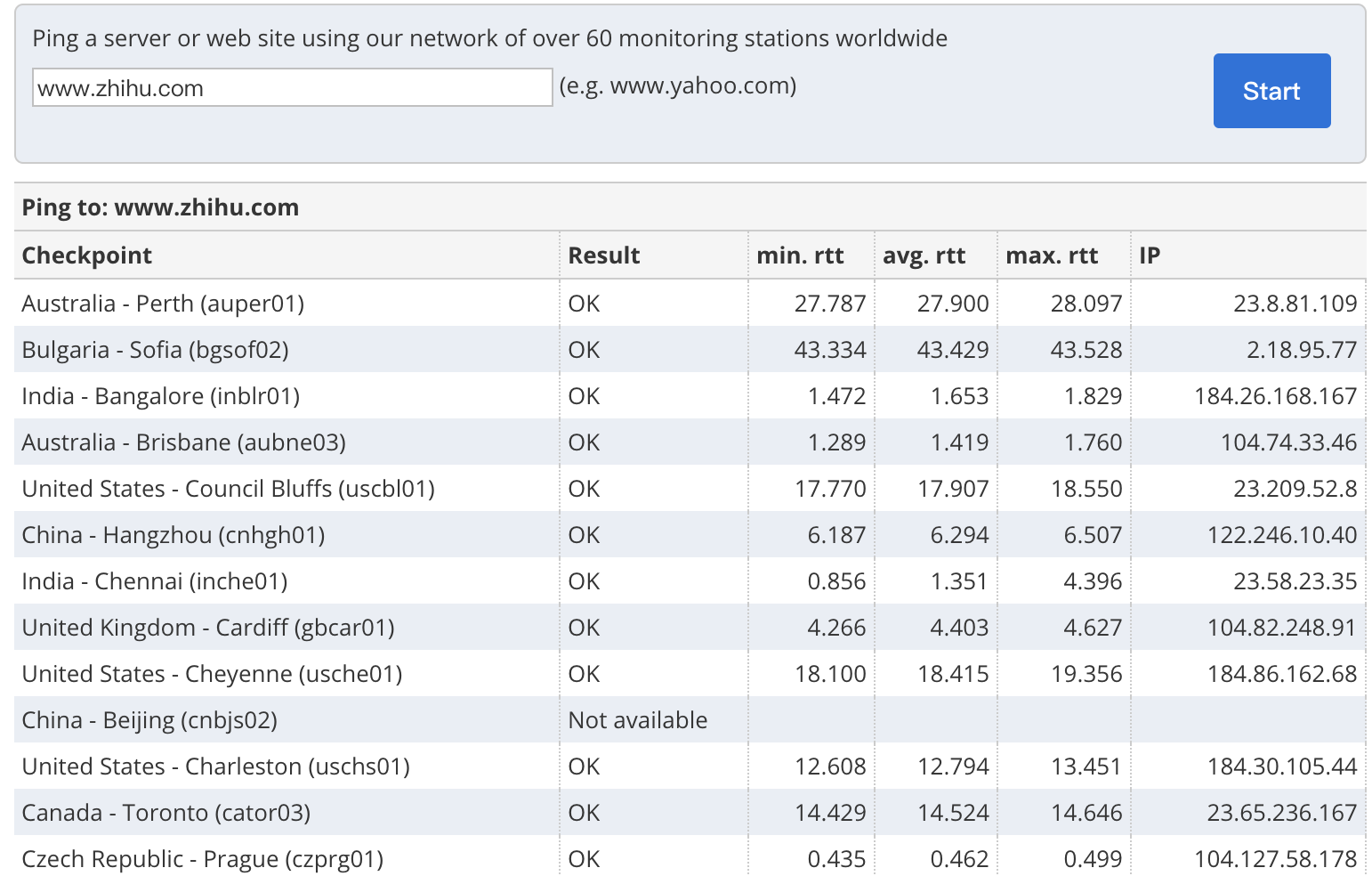Click the Czech Republic - Prague checkpoint
Viewport: 1372px width, 876px height.
click(202, 859)
